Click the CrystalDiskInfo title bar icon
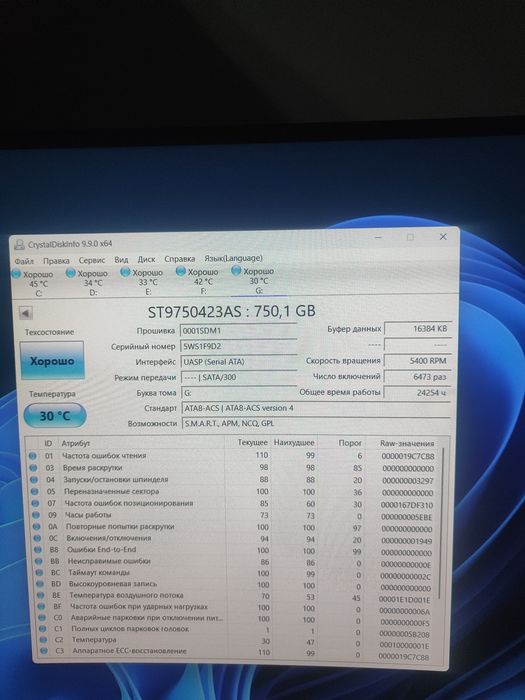This screenshot has width=525, height=700. (20, 245)
